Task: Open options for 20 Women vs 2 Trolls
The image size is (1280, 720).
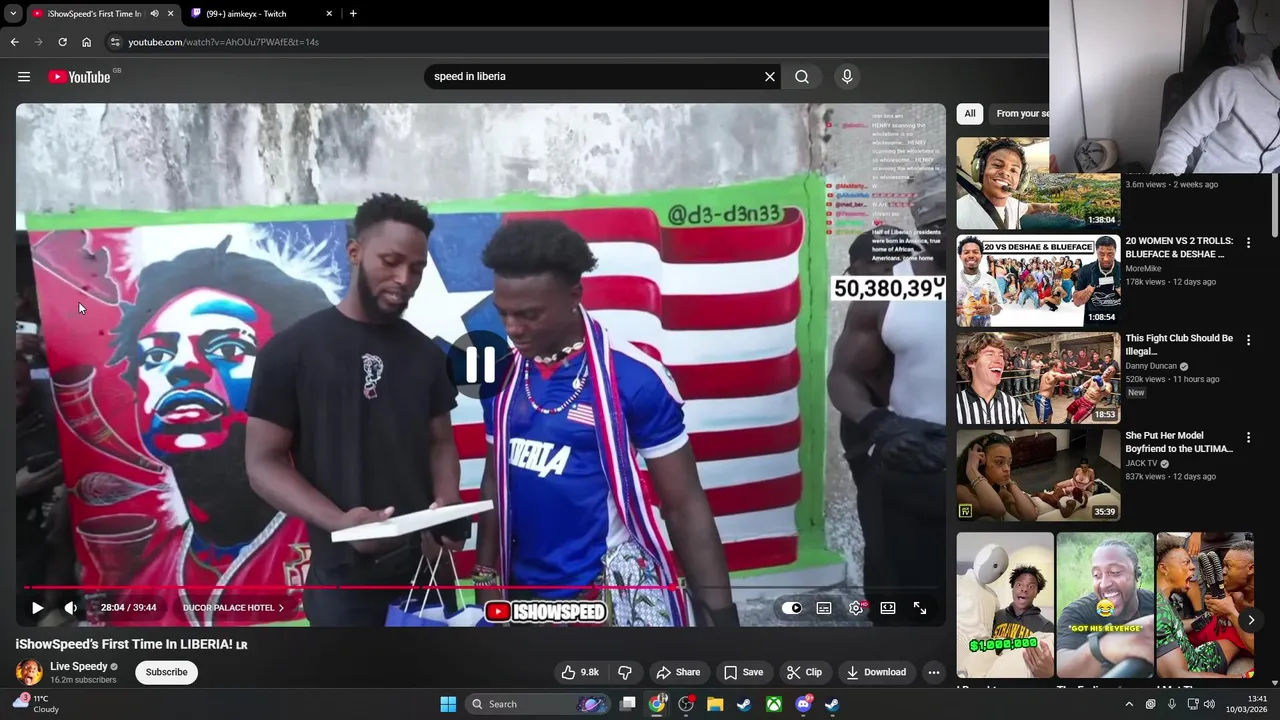Action: point(1248,243)
